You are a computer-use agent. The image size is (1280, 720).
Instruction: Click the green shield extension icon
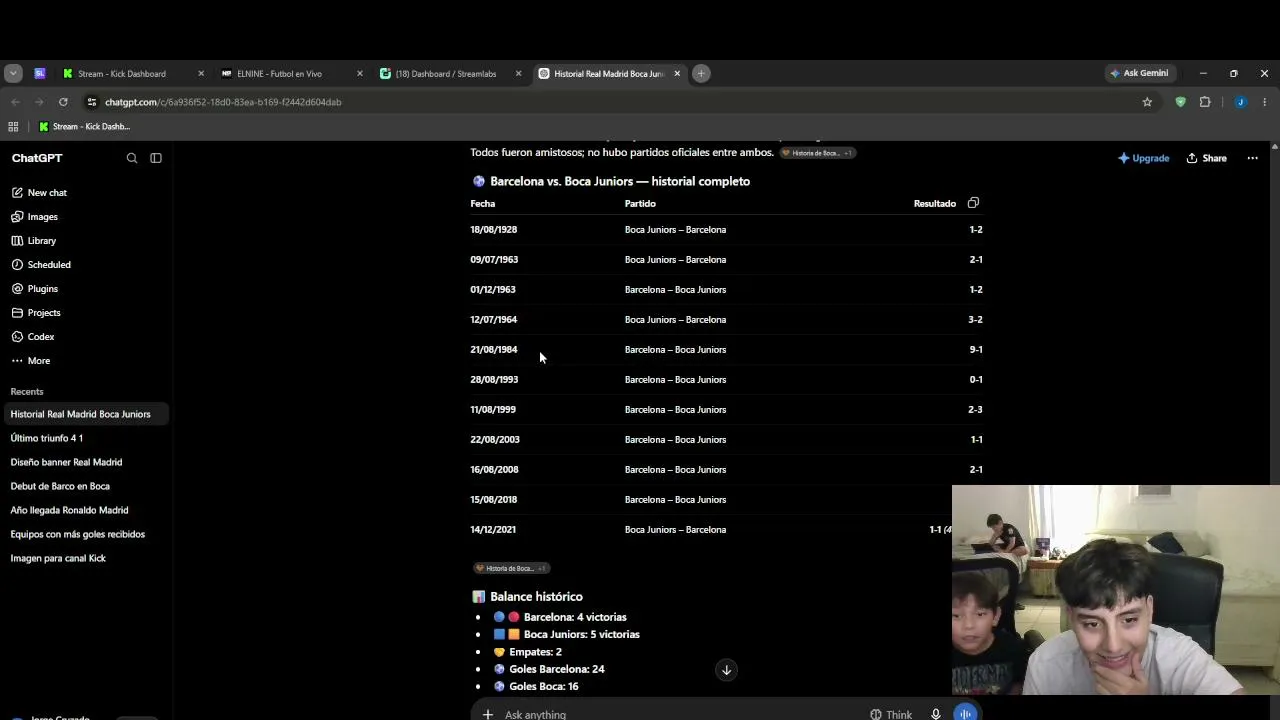1181,102
